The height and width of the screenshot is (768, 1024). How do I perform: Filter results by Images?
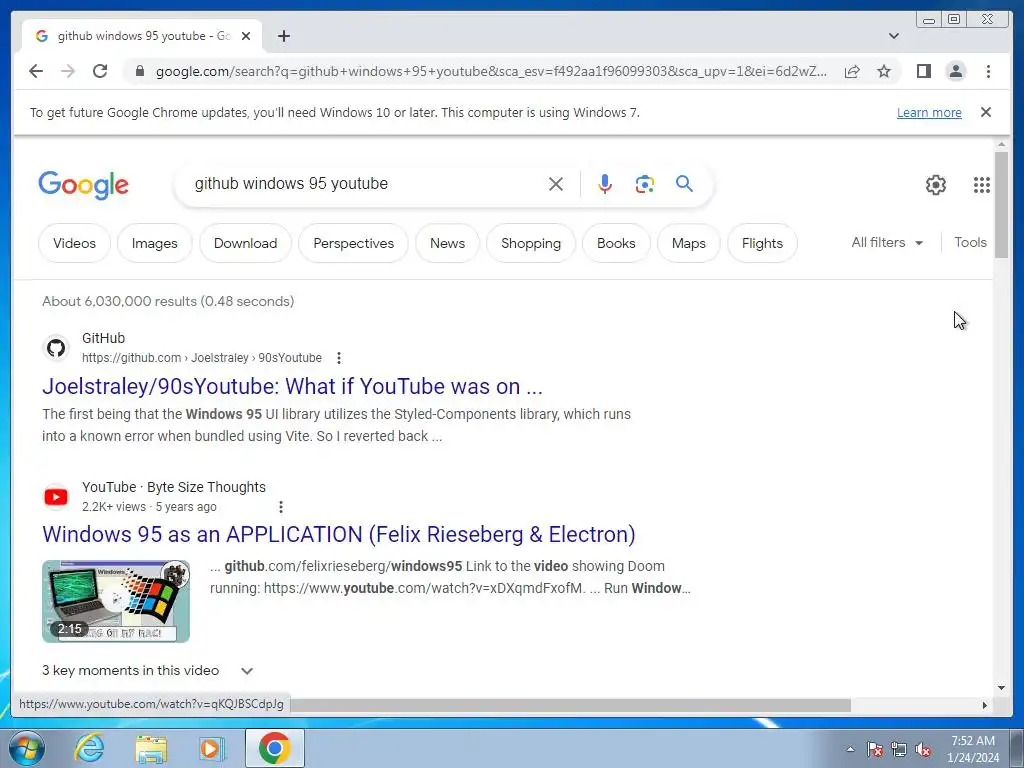[155, 243]
